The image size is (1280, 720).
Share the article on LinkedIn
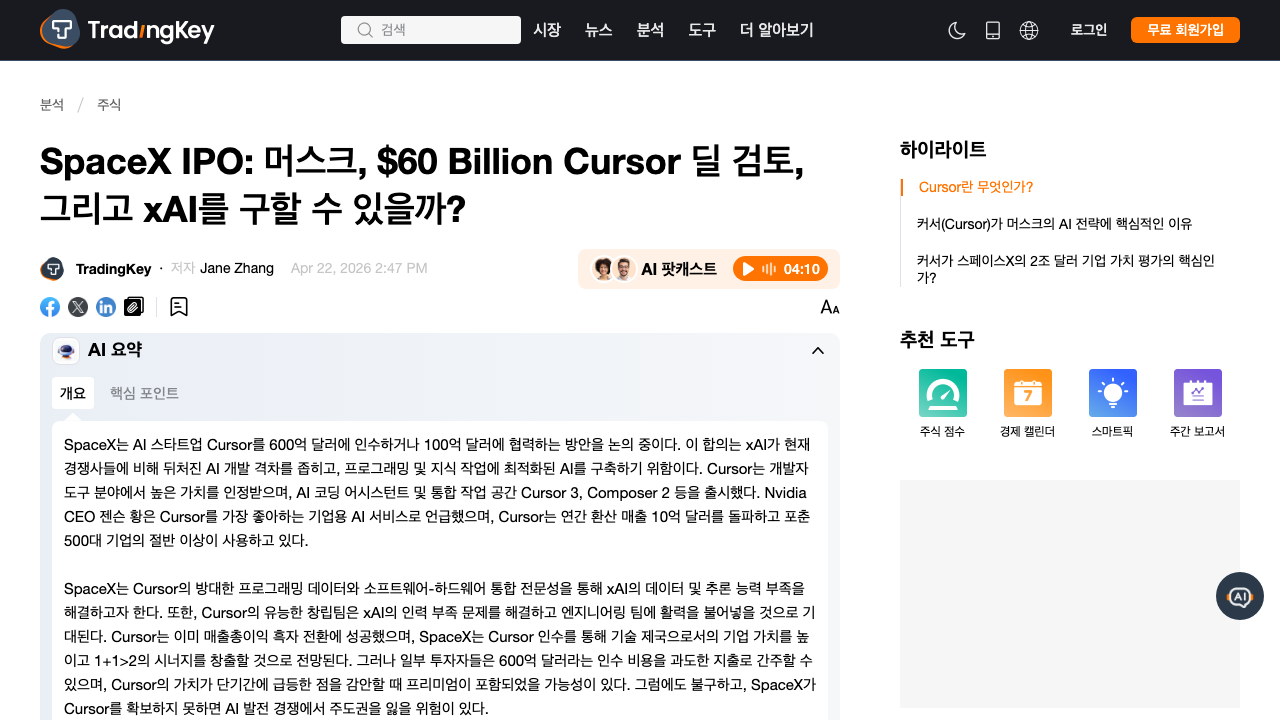(106, 307)
